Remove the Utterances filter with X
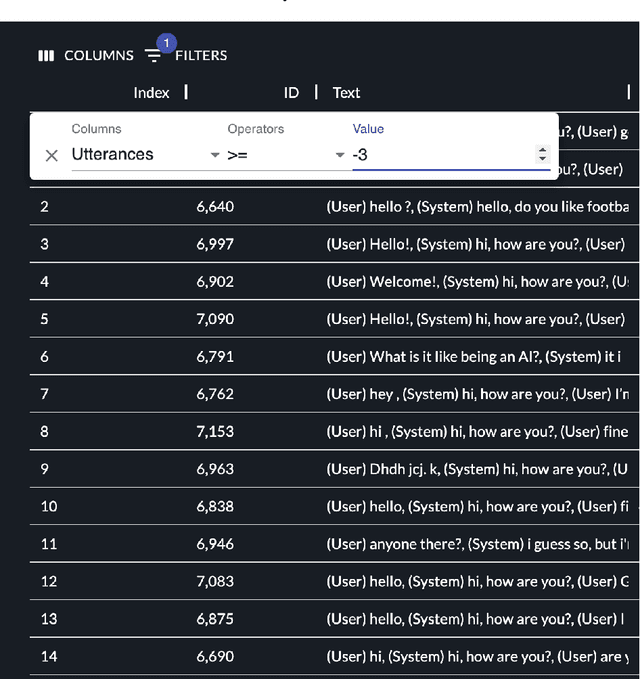Viewport: 640px width, 679px height. pyautogui.click(x=52, y=155)
